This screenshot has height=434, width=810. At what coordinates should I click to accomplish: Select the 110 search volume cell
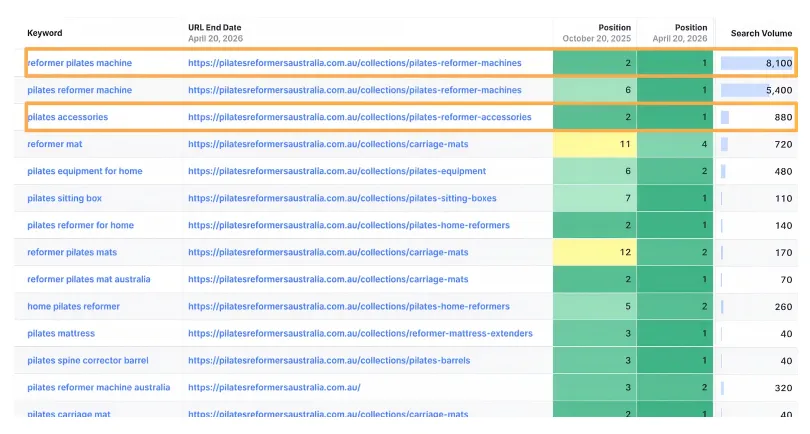click(757, 198)
